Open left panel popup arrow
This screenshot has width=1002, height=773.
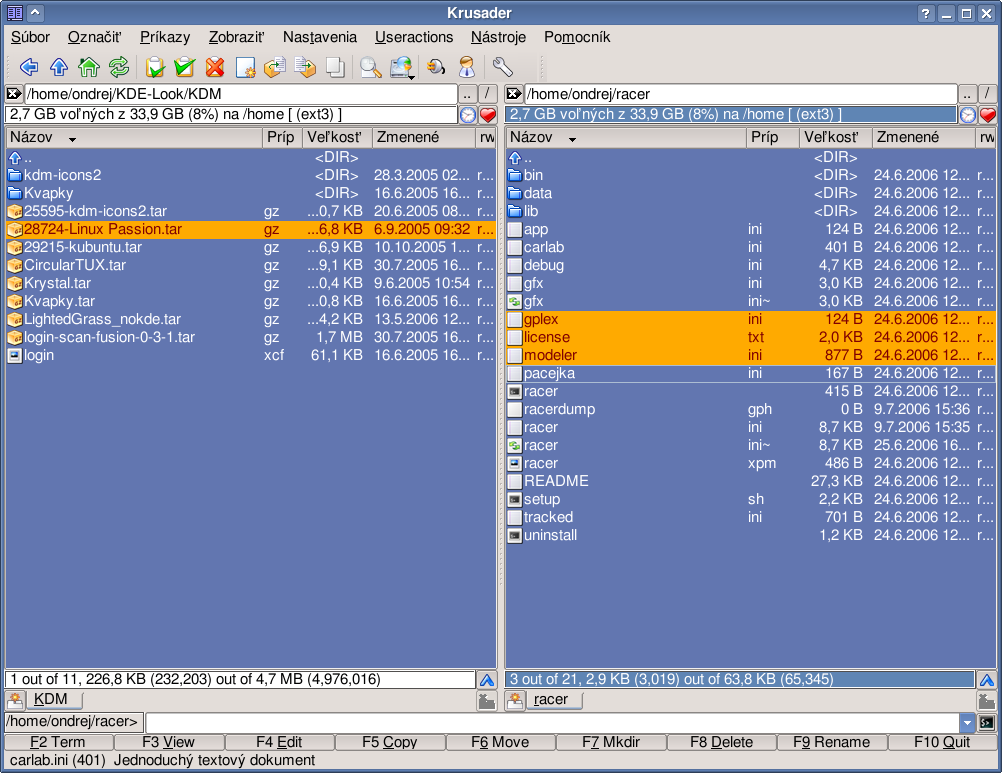pos(487,680)
